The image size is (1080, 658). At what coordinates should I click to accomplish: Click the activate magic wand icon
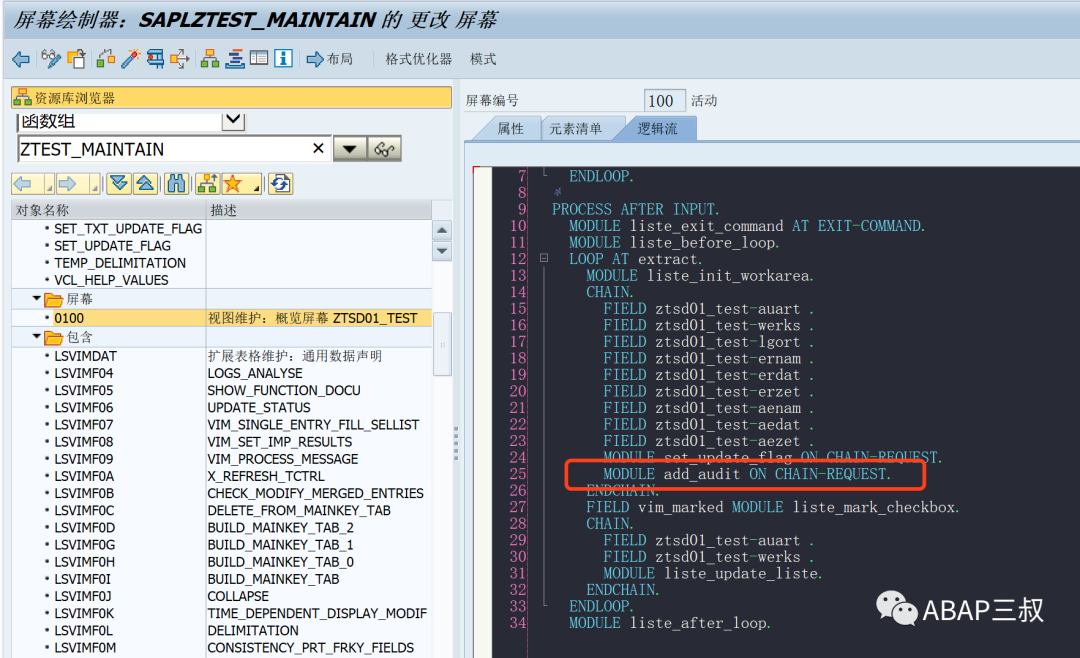(x=130, y=59)
